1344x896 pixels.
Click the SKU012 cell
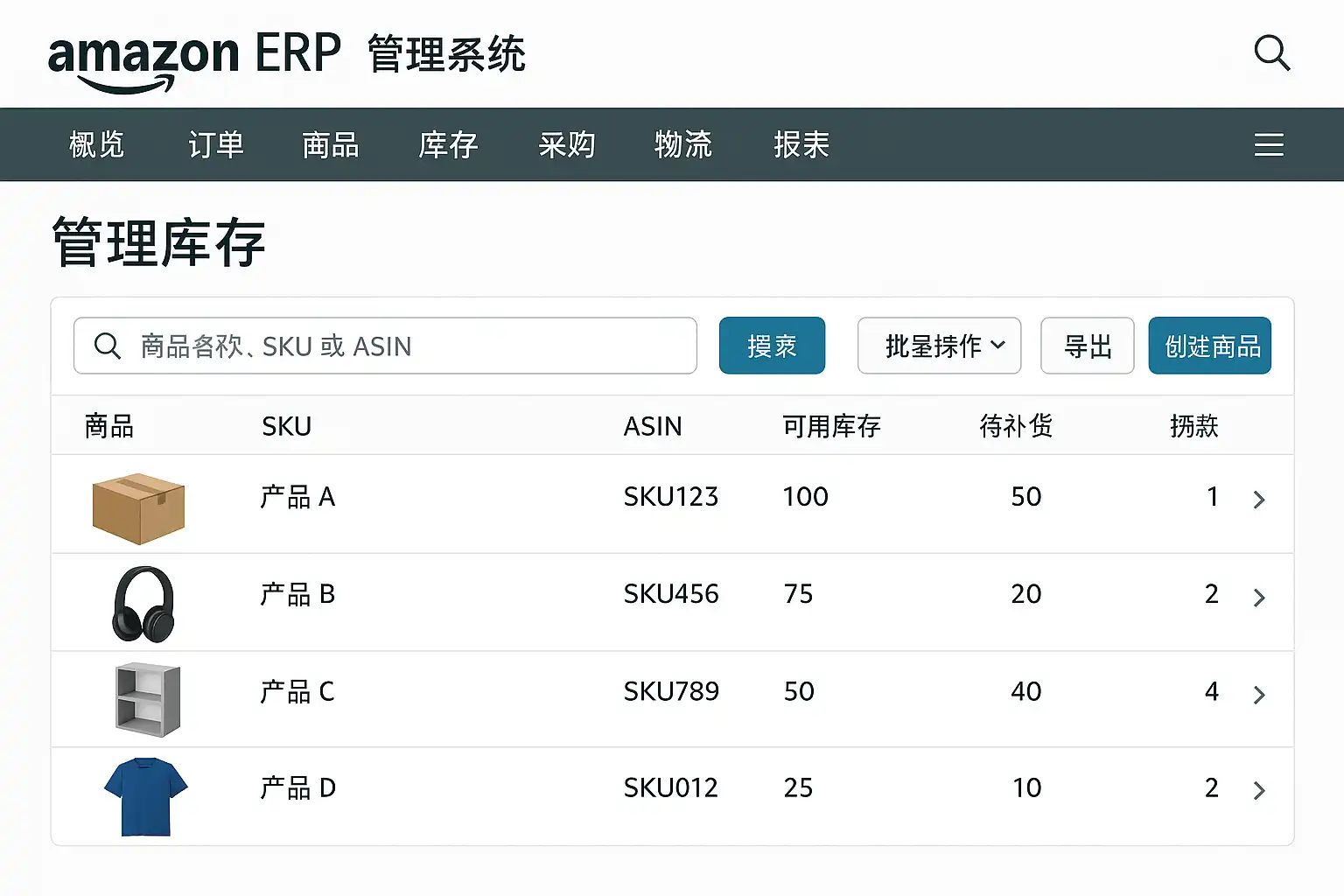(x=671, y=787)
